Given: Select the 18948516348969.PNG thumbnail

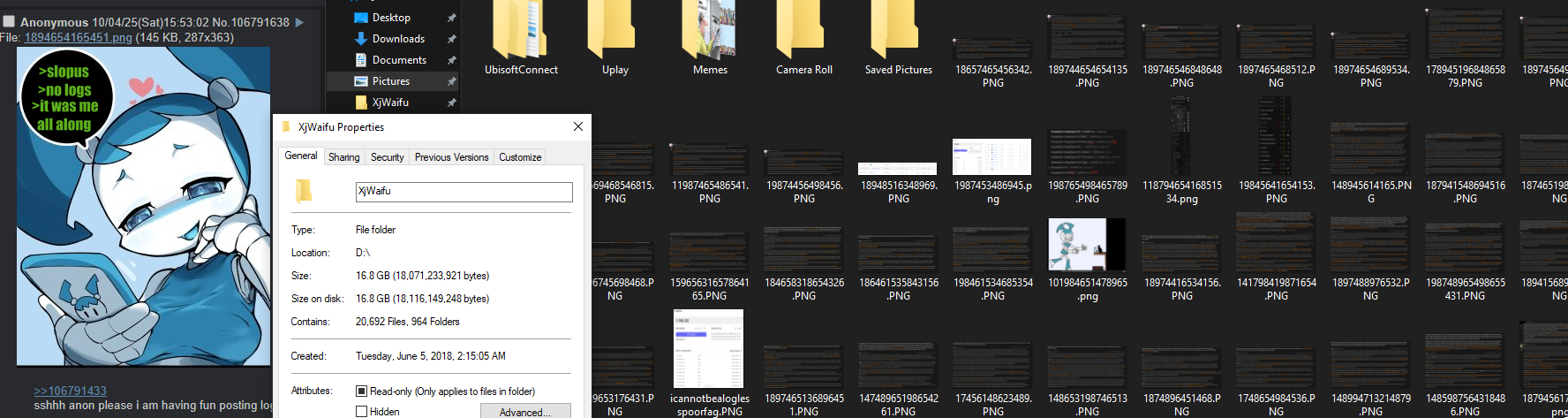Looking at the screenshot, I should point(897,168).
